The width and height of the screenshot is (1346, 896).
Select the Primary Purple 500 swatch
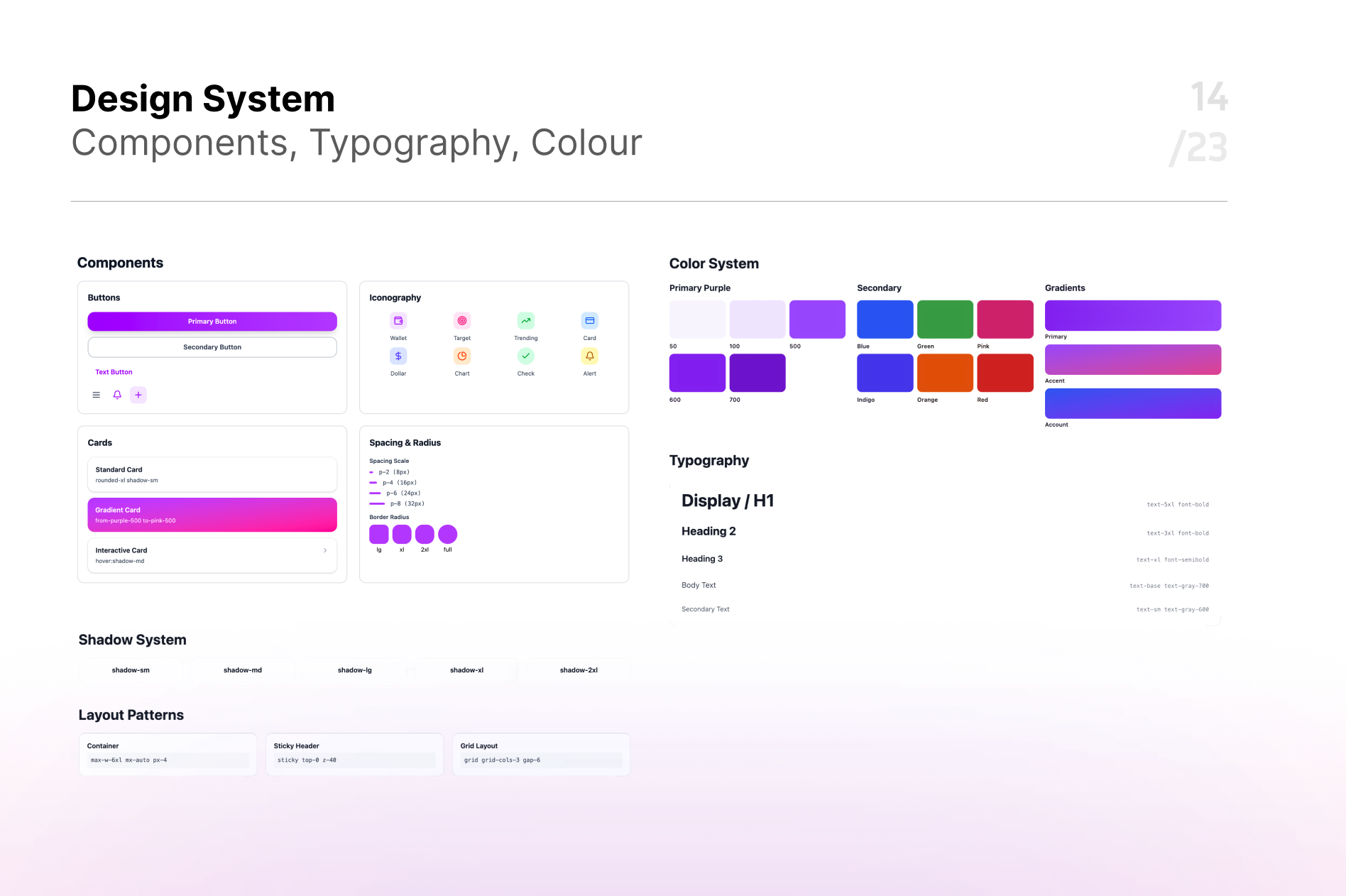click(x=817, y=319)
